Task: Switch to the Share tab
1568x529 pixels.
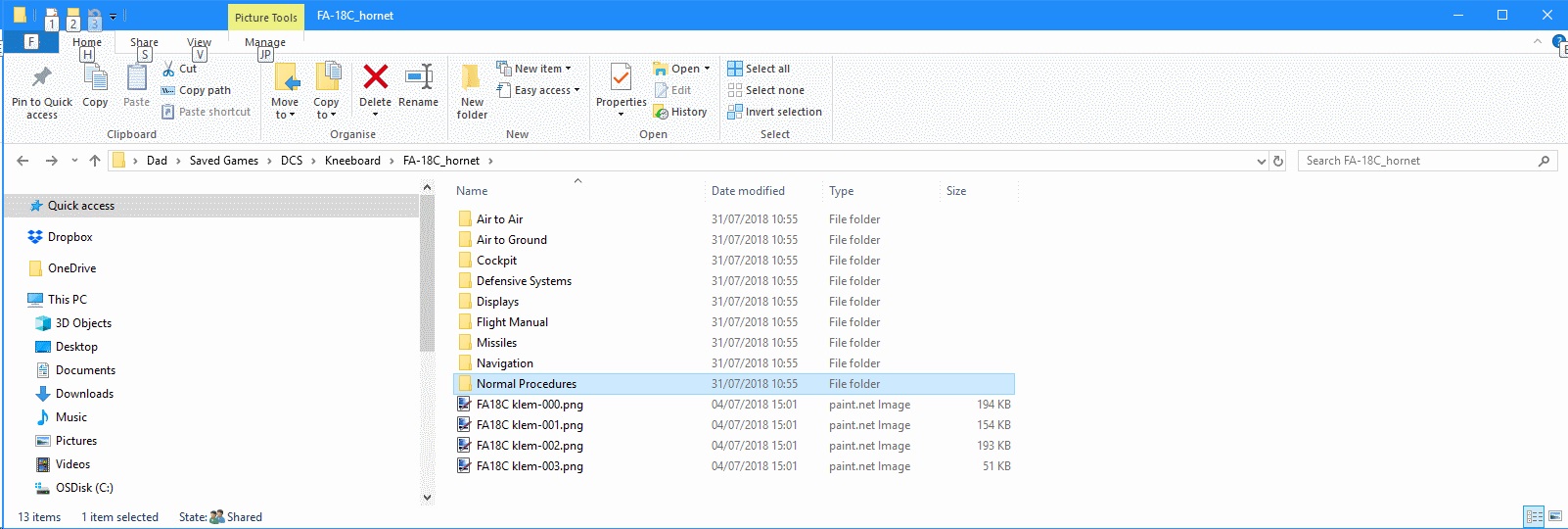Action: [x=144, y=42]
